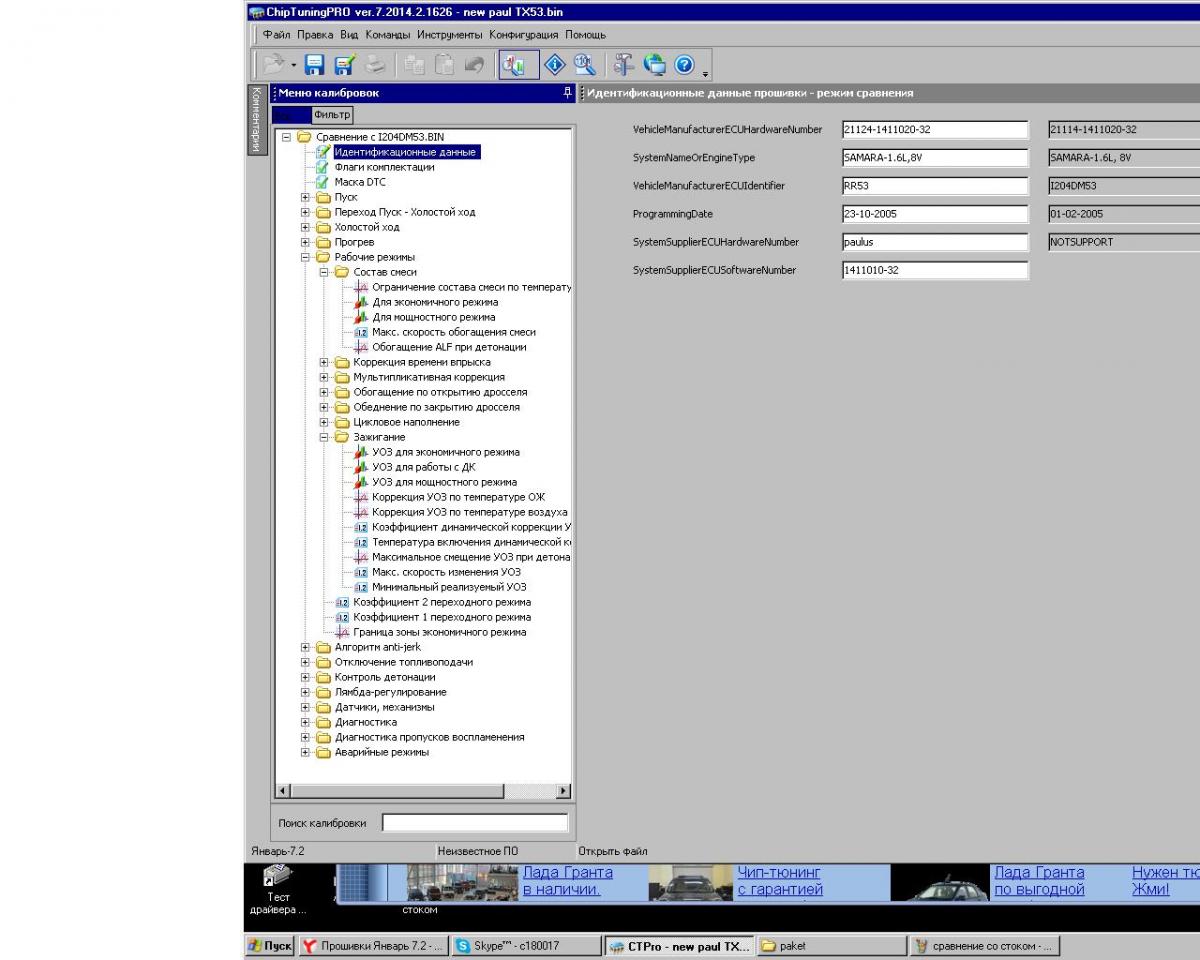Click the Флаги комплектации checkmark icon
Viewport: 1200px width, 960px height.
click(x=323, y=167)
